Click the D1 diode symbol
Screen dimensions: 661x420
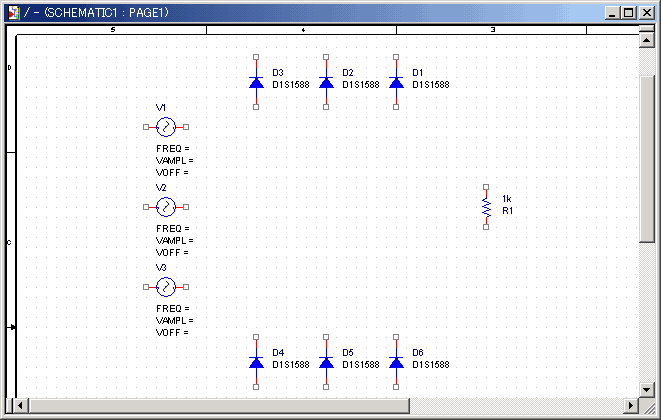tap(396, 82)
